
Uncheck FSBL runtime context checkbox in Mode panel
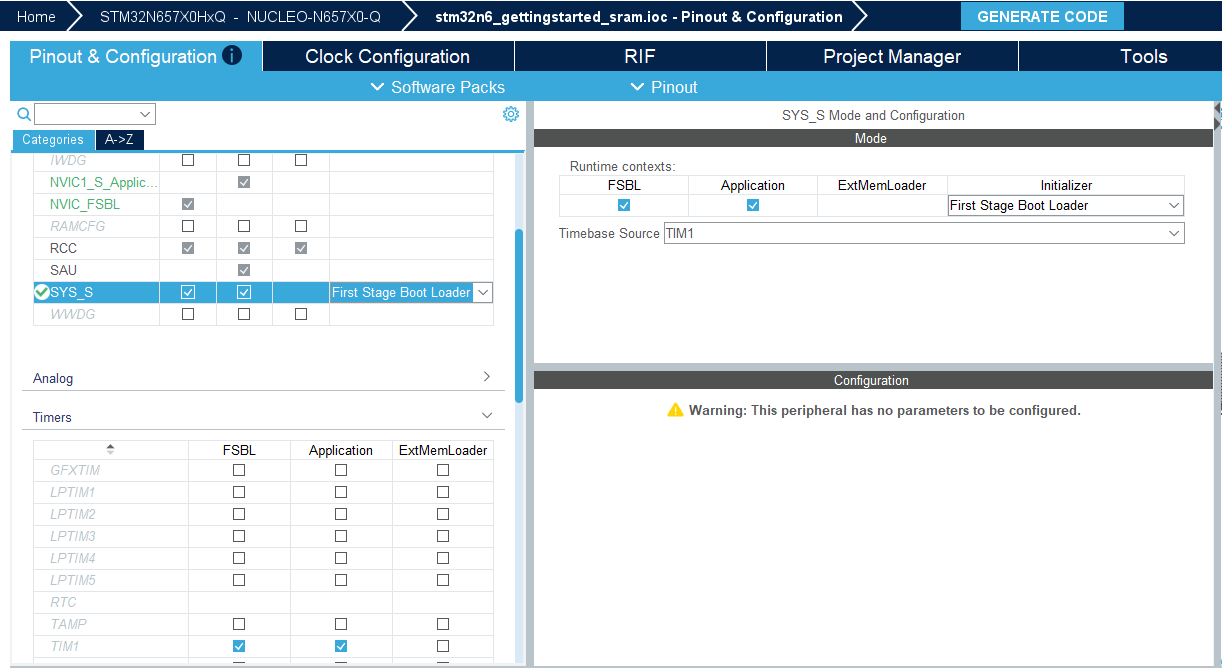pos(624,205)
